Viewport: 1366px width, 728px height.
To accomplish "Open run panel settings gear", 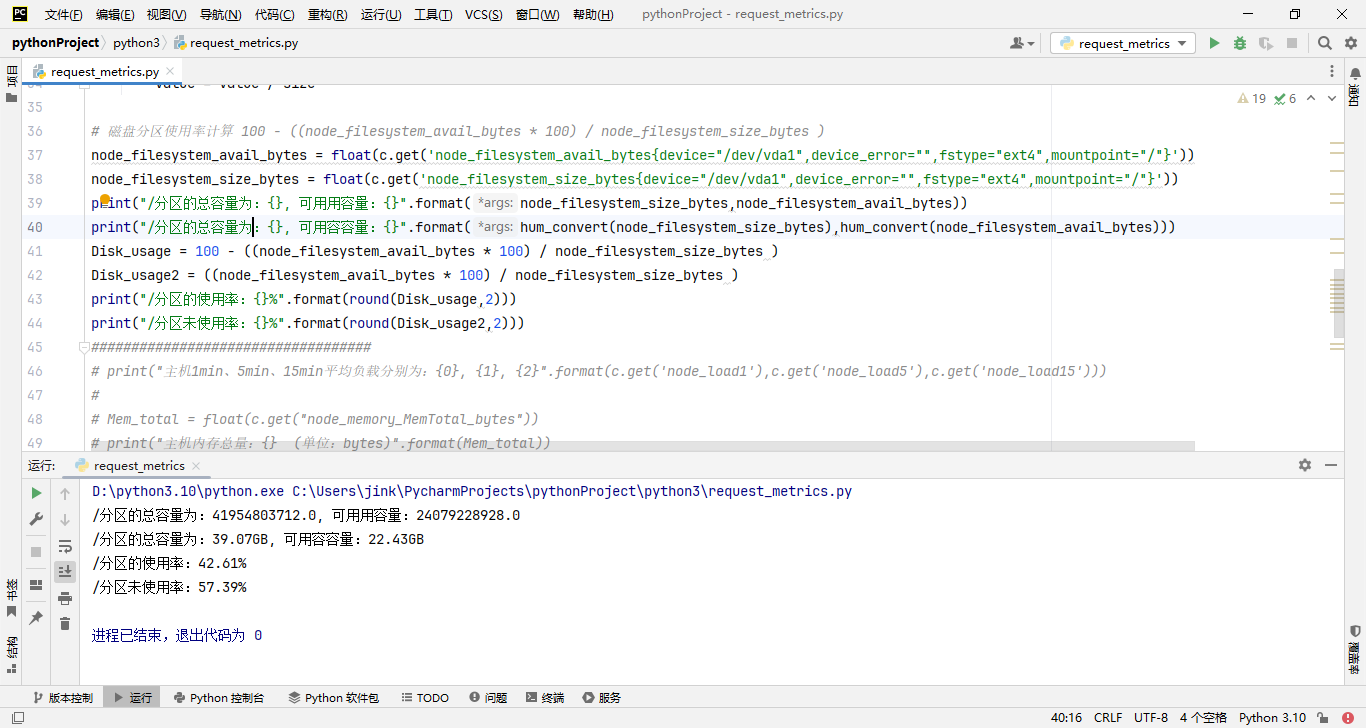I will pos(1304,465).
